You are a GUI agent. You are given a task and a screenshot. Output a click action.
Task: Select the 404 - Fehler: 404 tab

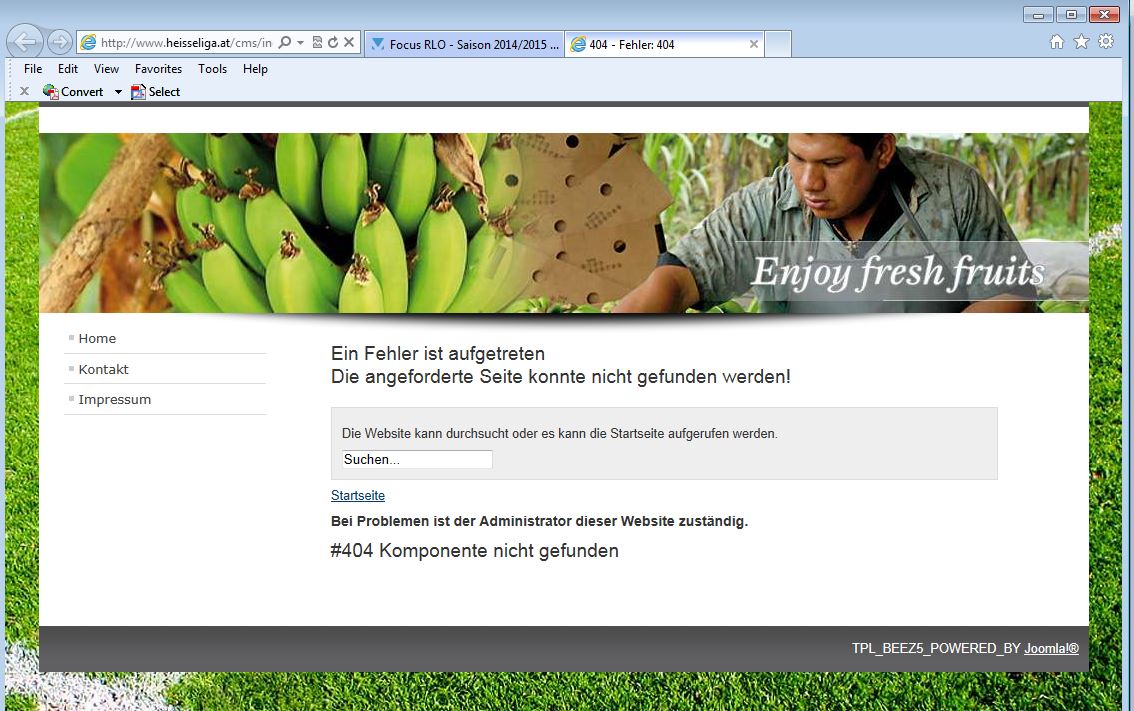click(x=664, y=45)
